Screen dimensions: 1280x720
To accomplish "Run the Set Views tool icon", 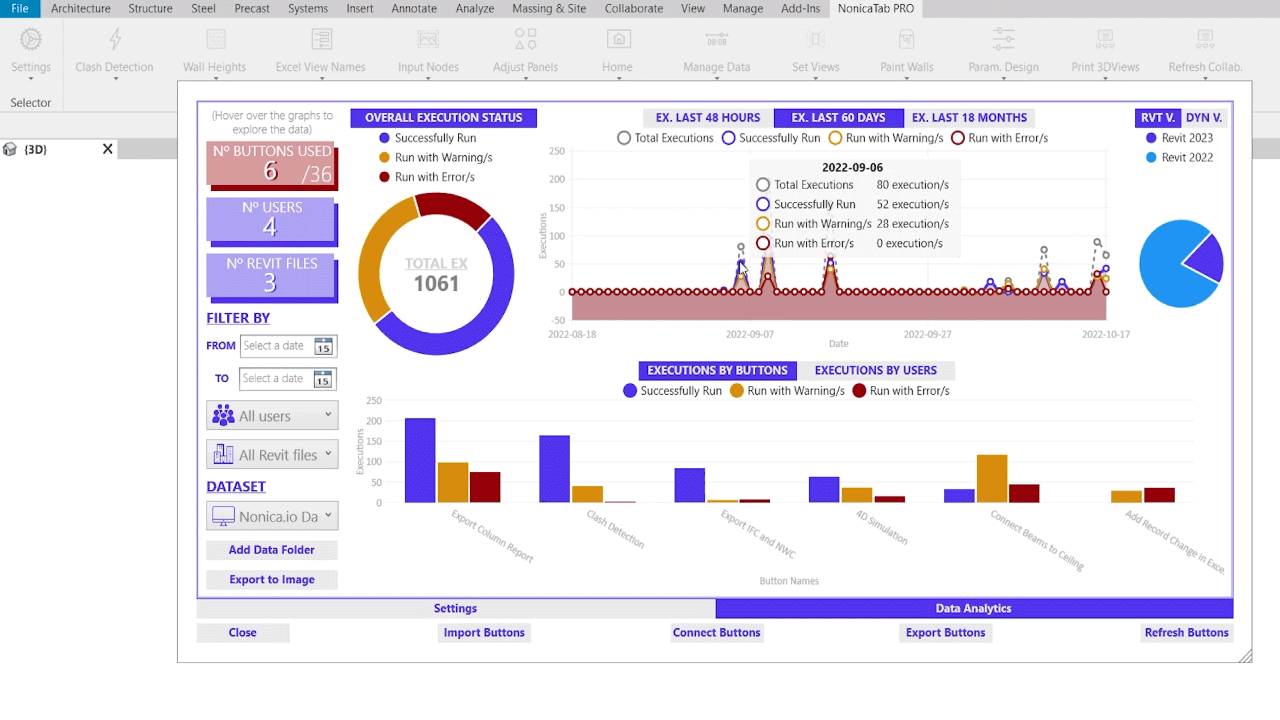I will click(815, 40).
